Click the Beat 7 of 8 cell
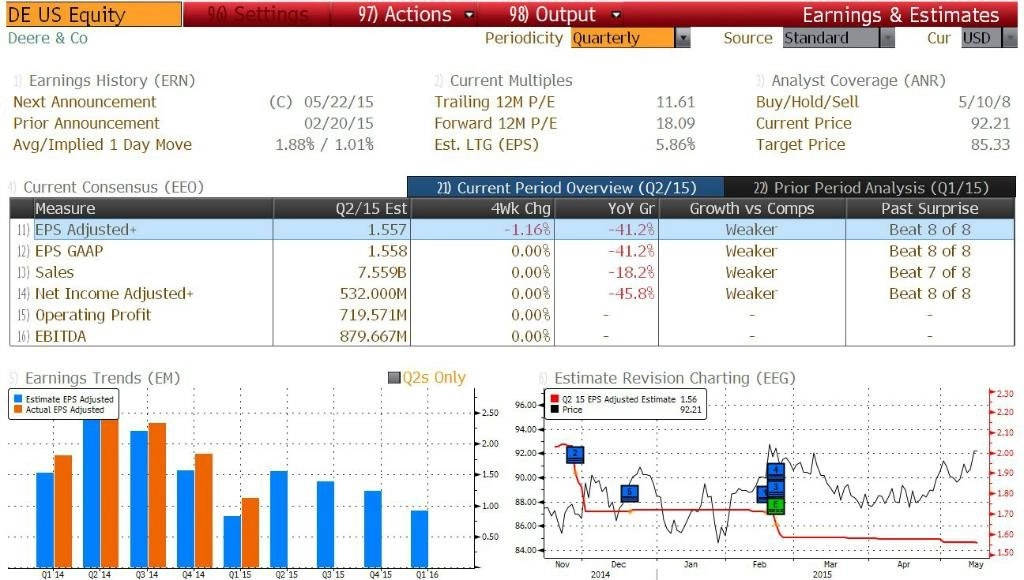Image resolution: width=1024 pixels, height=580 pixels. (929, 272)
